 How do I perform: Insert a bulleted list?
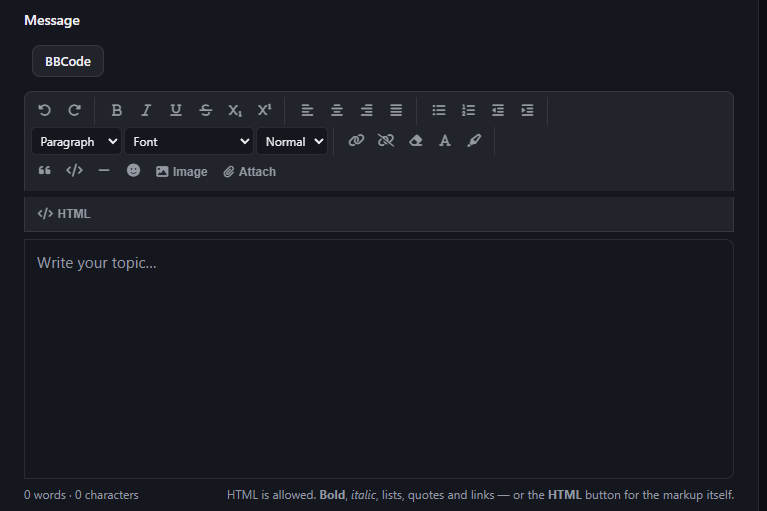[439, 111]
